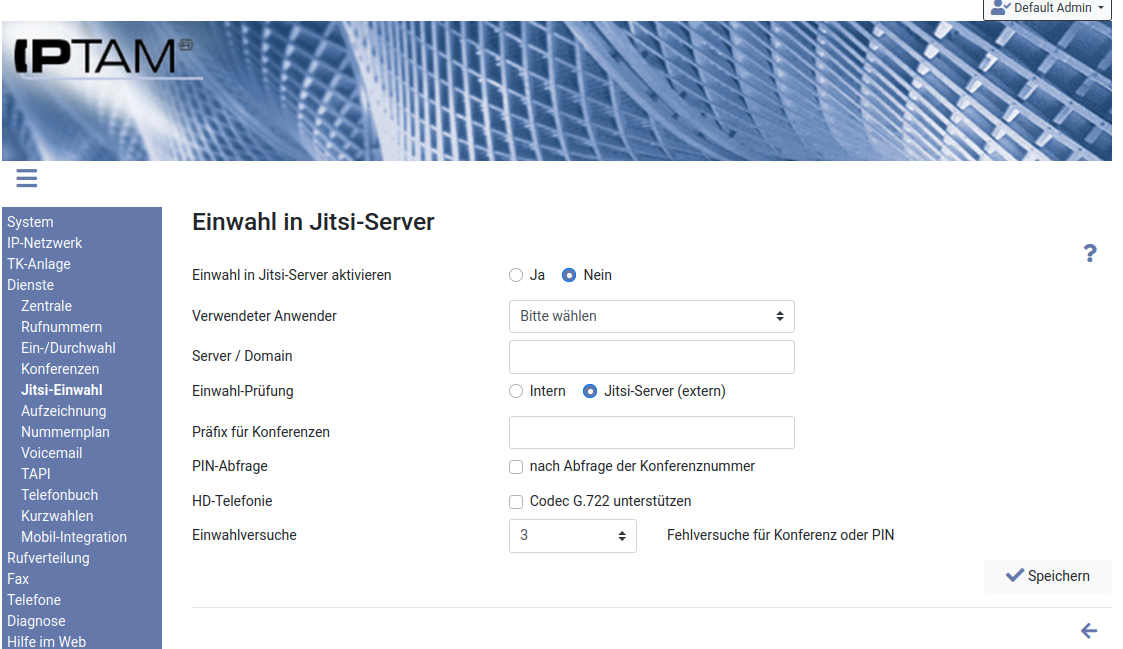1123x649 pixels.
Task: Click the back arrow icon
Action: (x=1089, y=631)
